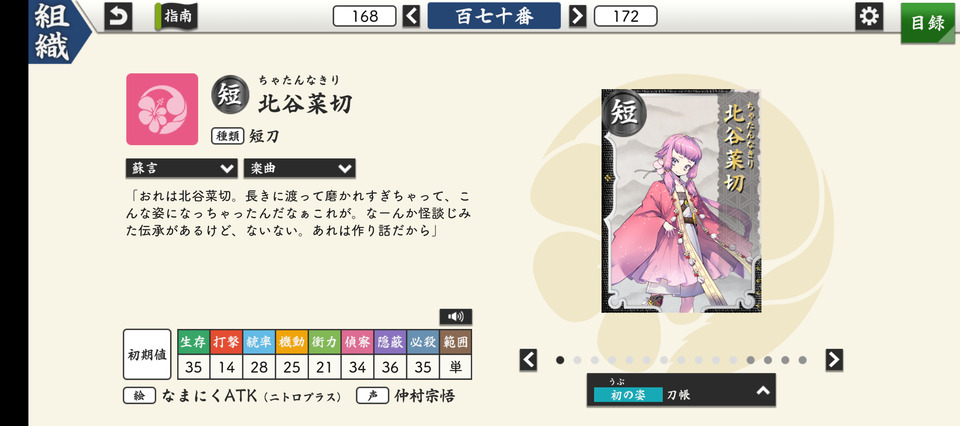Select the last page indicator dot
Image resolution: width=960 pixels, height=426 pixels.
802,360
